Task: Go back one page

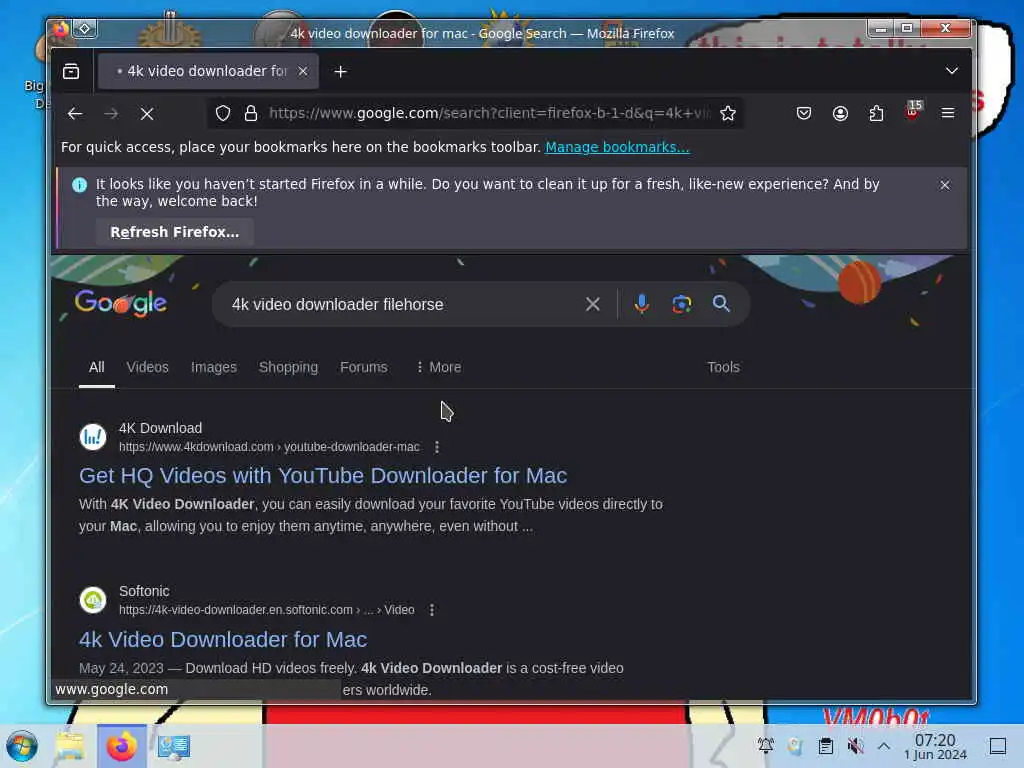Action: [x=74, y=114]
